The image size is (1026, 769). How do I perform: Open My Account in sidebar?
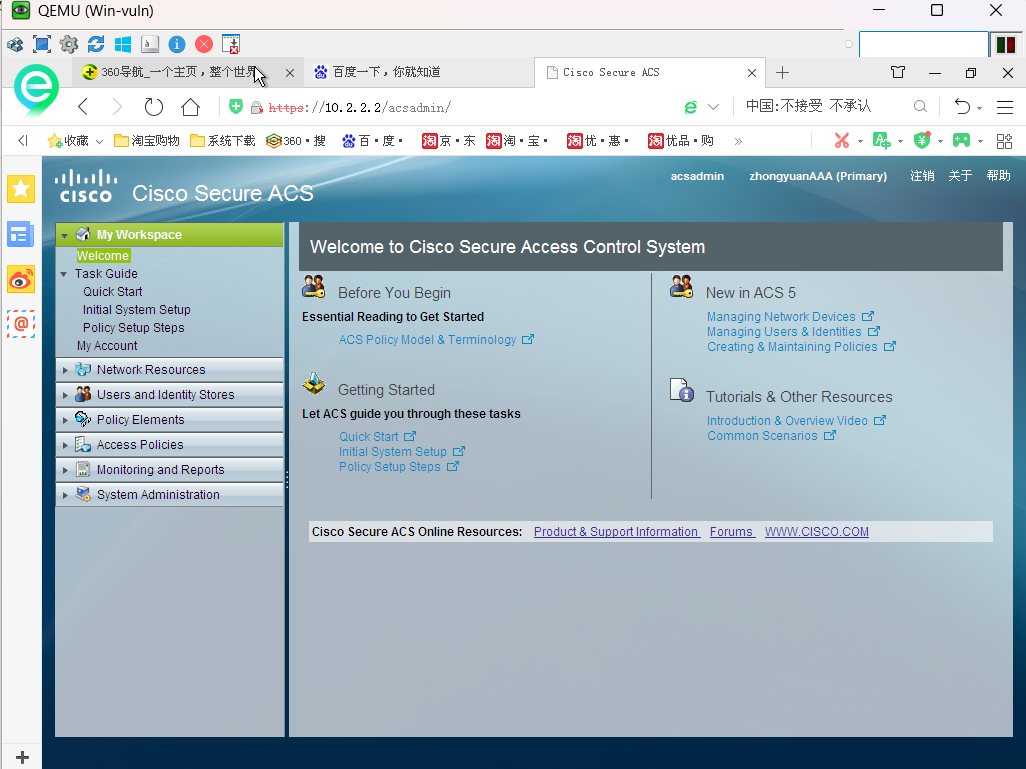click(107, 346)
